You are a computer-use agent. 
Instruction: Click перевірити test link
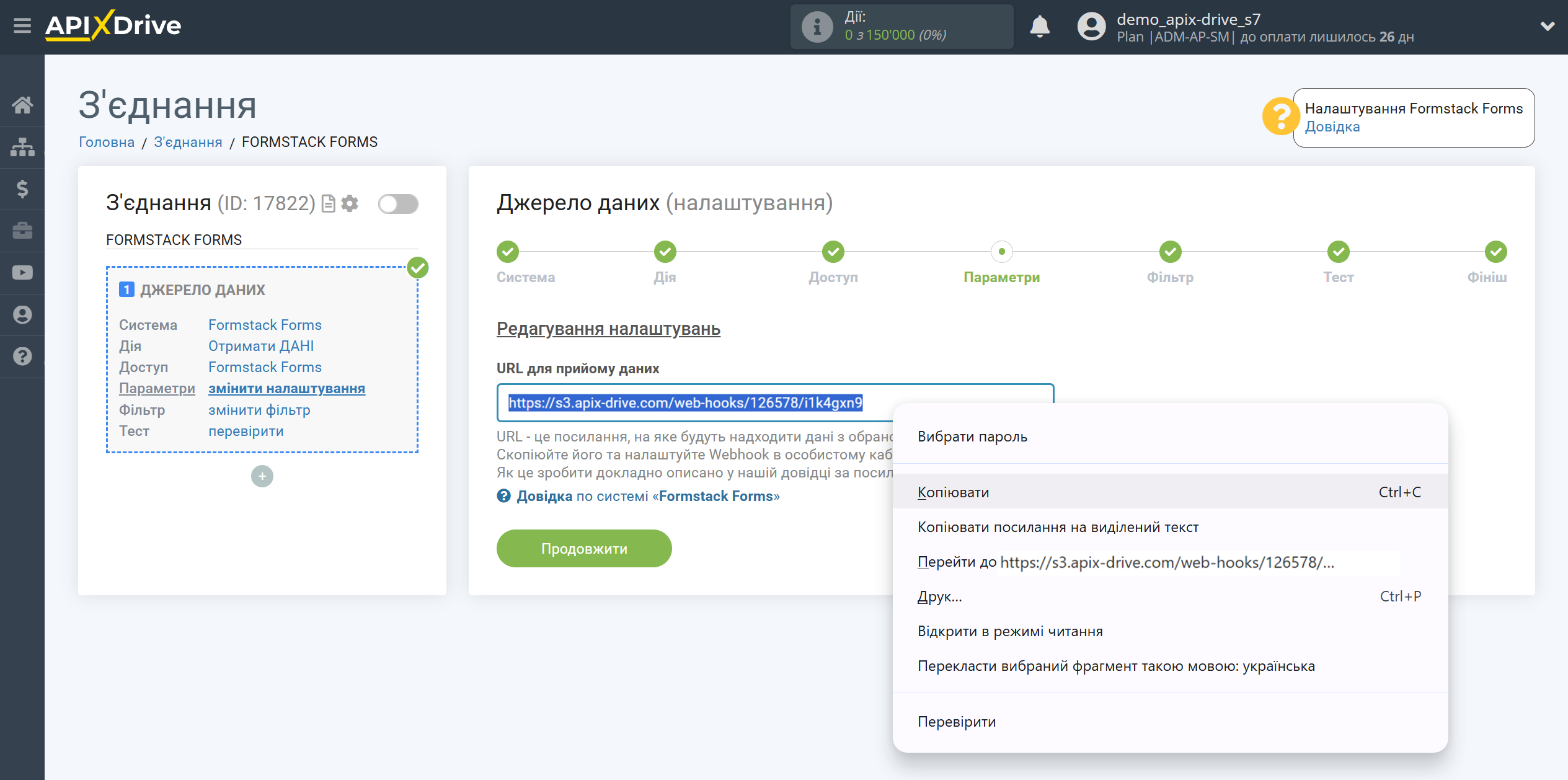246,431
